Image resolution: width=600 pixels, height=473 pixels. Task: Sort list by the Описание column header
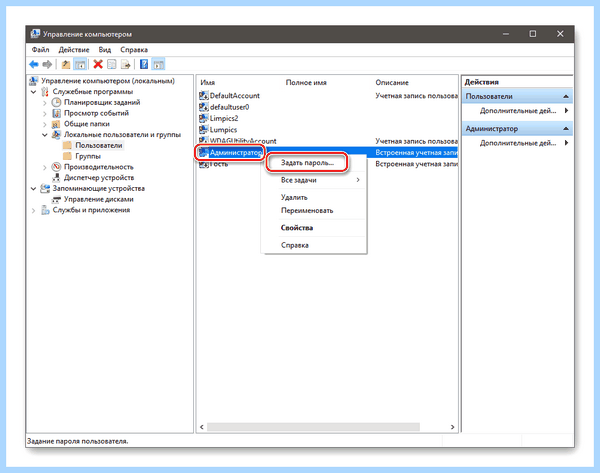[x=392, y=82]
